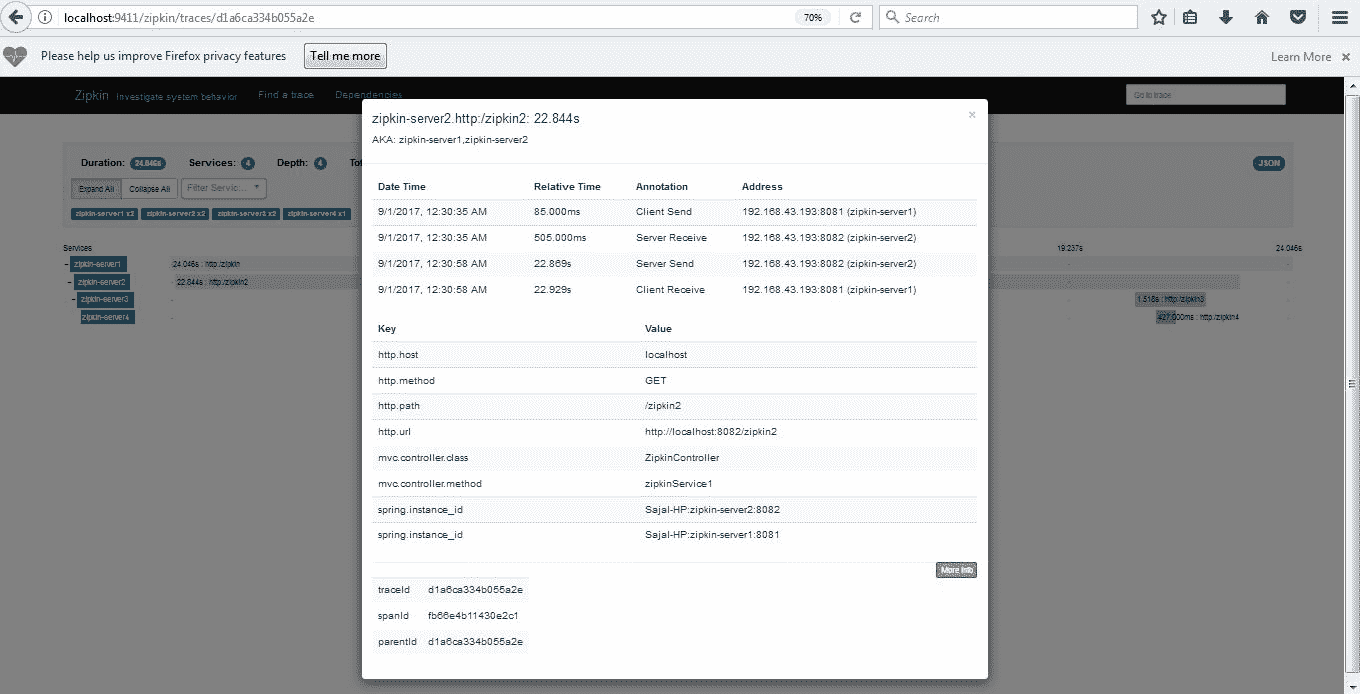This screenshot has width=1360, height=694.
Task: Open the Pocket icon in the toolbar
Action: click(x=1297, y=17)
